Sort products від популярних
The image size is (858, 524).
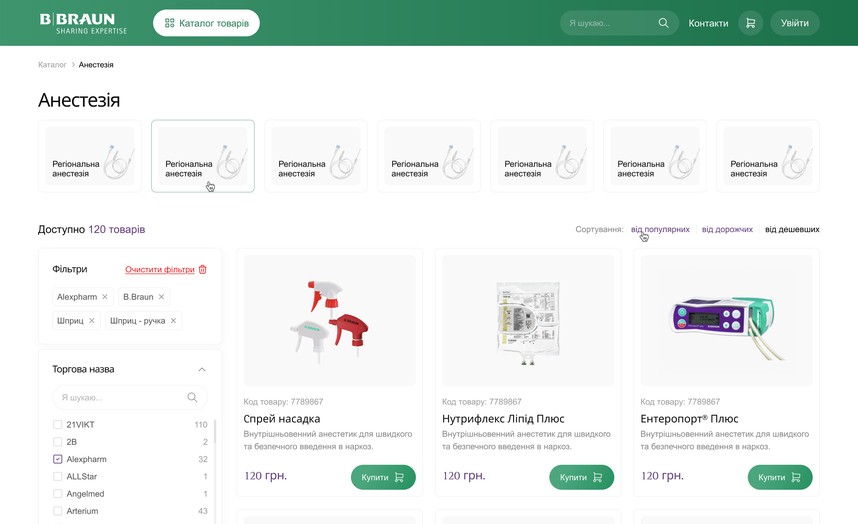coord(660,229)
